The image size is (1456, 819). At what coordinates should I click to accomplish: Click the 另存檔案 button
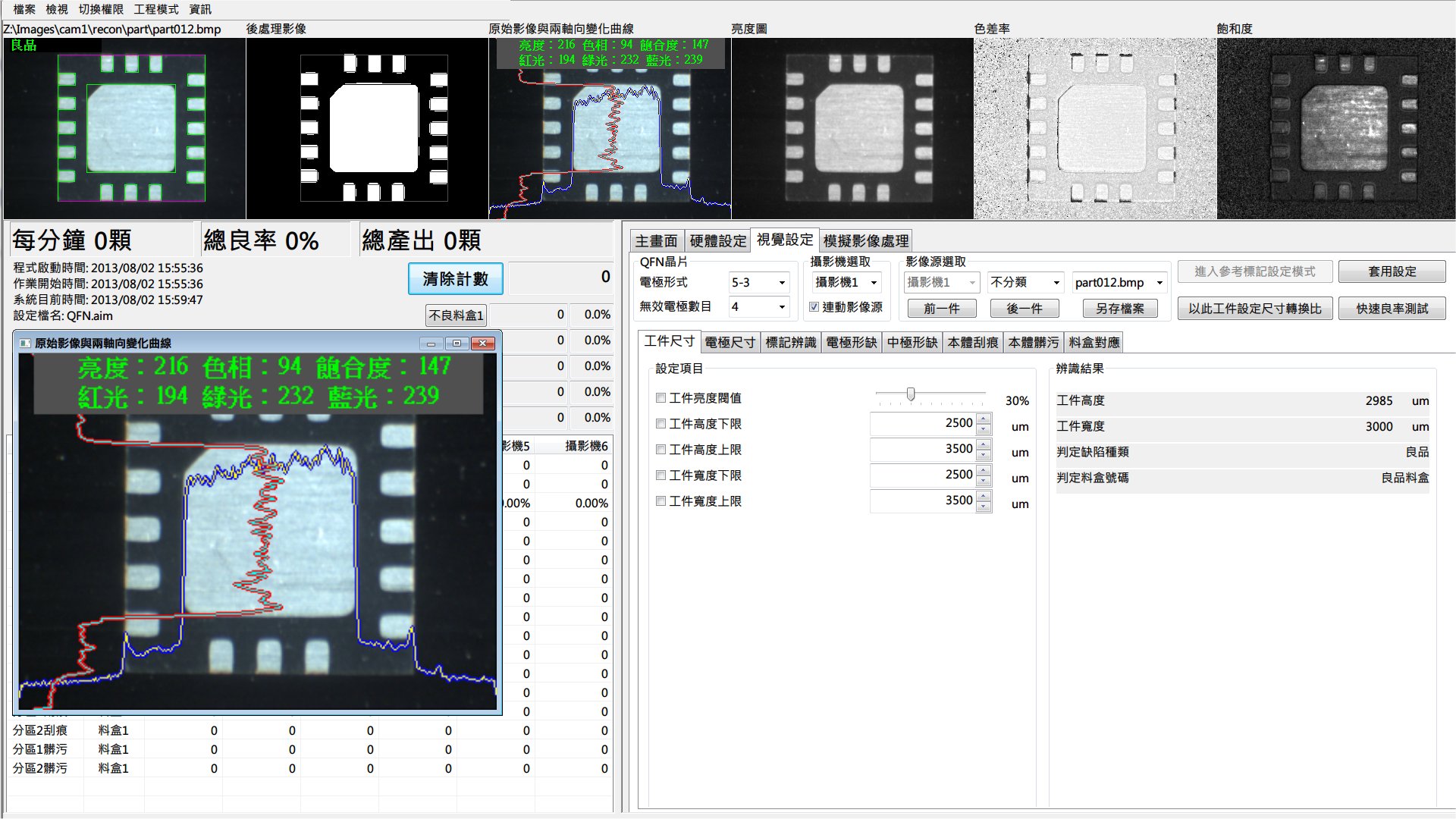[x=1120, y=309]
